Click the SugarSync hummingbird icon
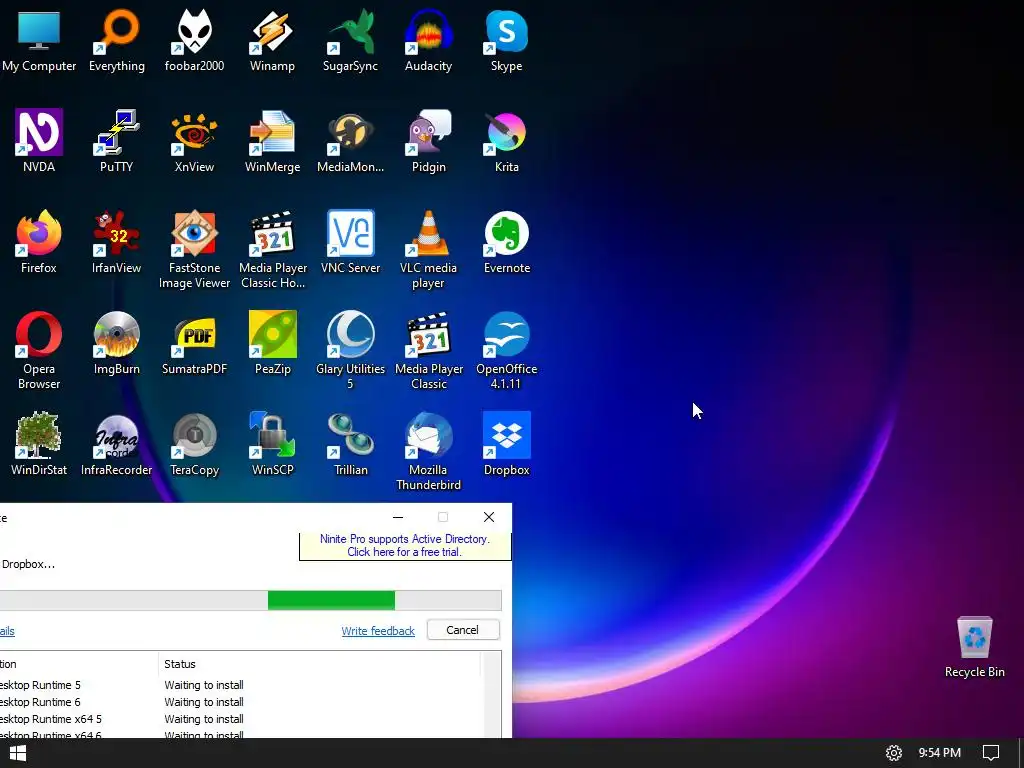Screen dimensions: 1024x768 pos(350,40)
